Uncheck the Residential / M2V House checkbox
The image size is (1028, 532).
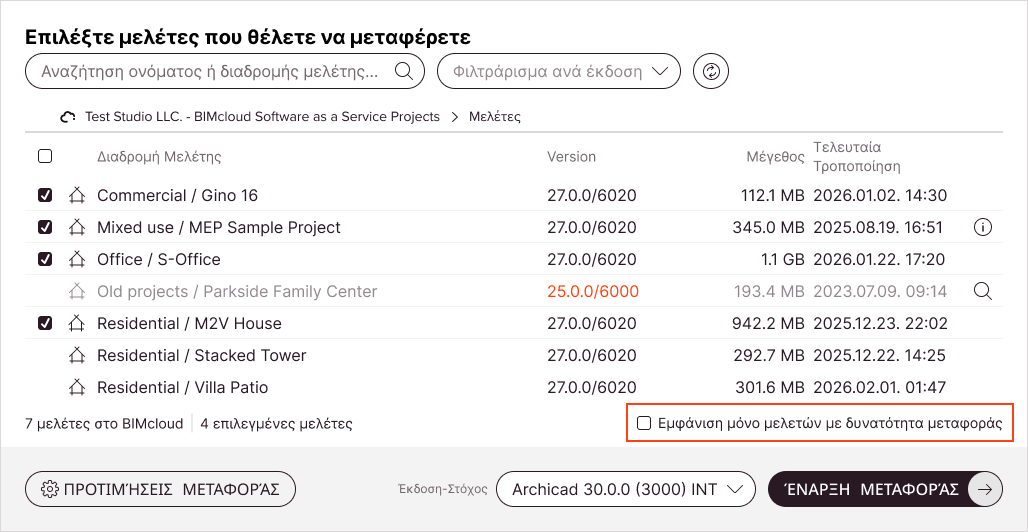45,323
